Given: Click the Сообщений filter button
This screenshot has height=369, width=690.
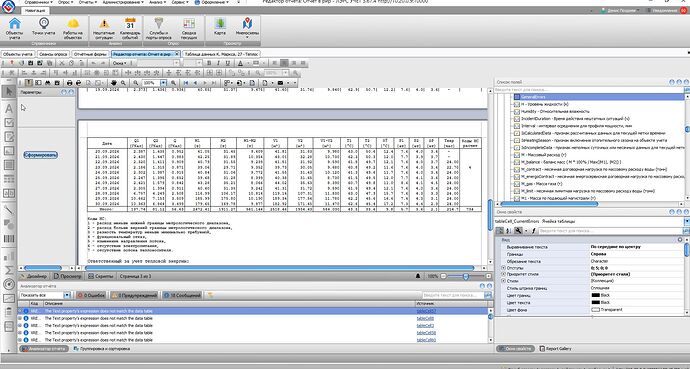Looking at the screenshot, I should pos(182,295).
